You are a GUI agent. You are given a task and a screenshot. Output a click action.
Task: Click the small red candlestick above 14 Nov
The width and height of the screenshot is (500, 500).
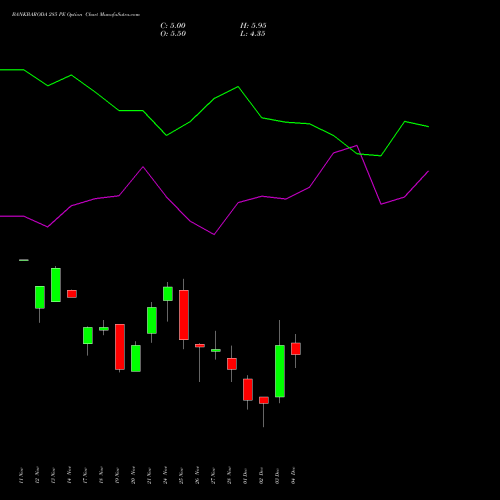tap(72, 294)
